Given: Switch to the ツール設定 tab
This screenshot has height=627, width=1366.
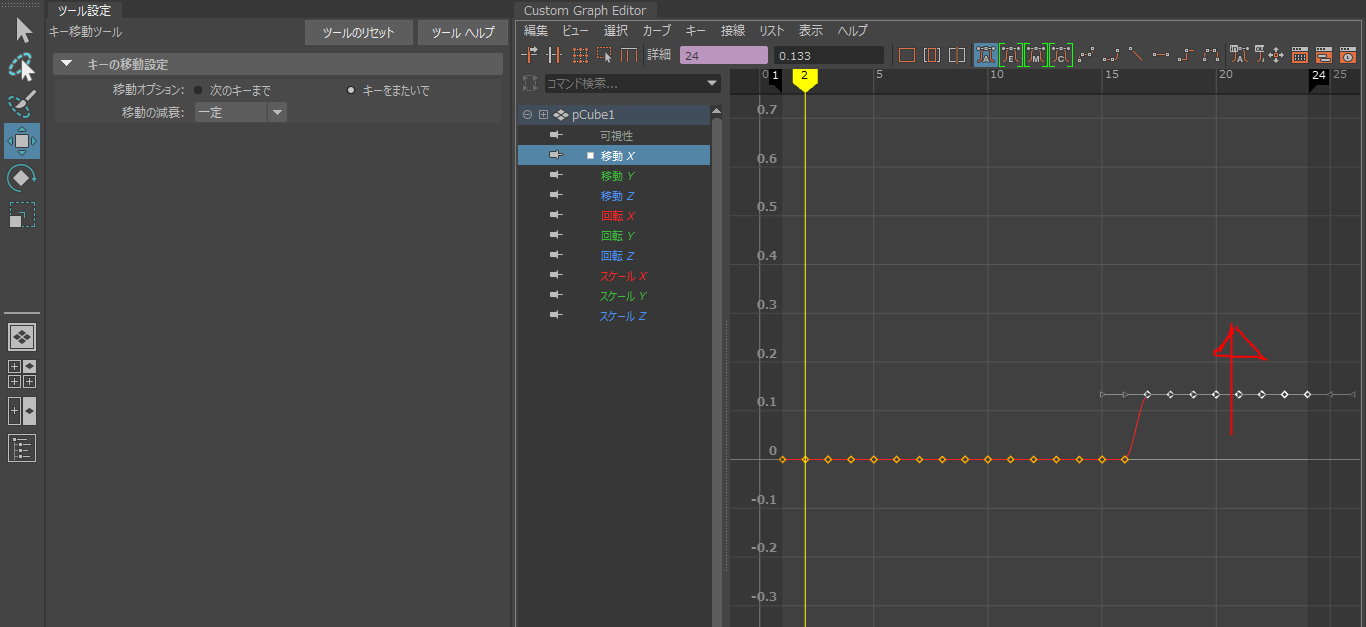Looking at the screenshot, I should [85, 10].
